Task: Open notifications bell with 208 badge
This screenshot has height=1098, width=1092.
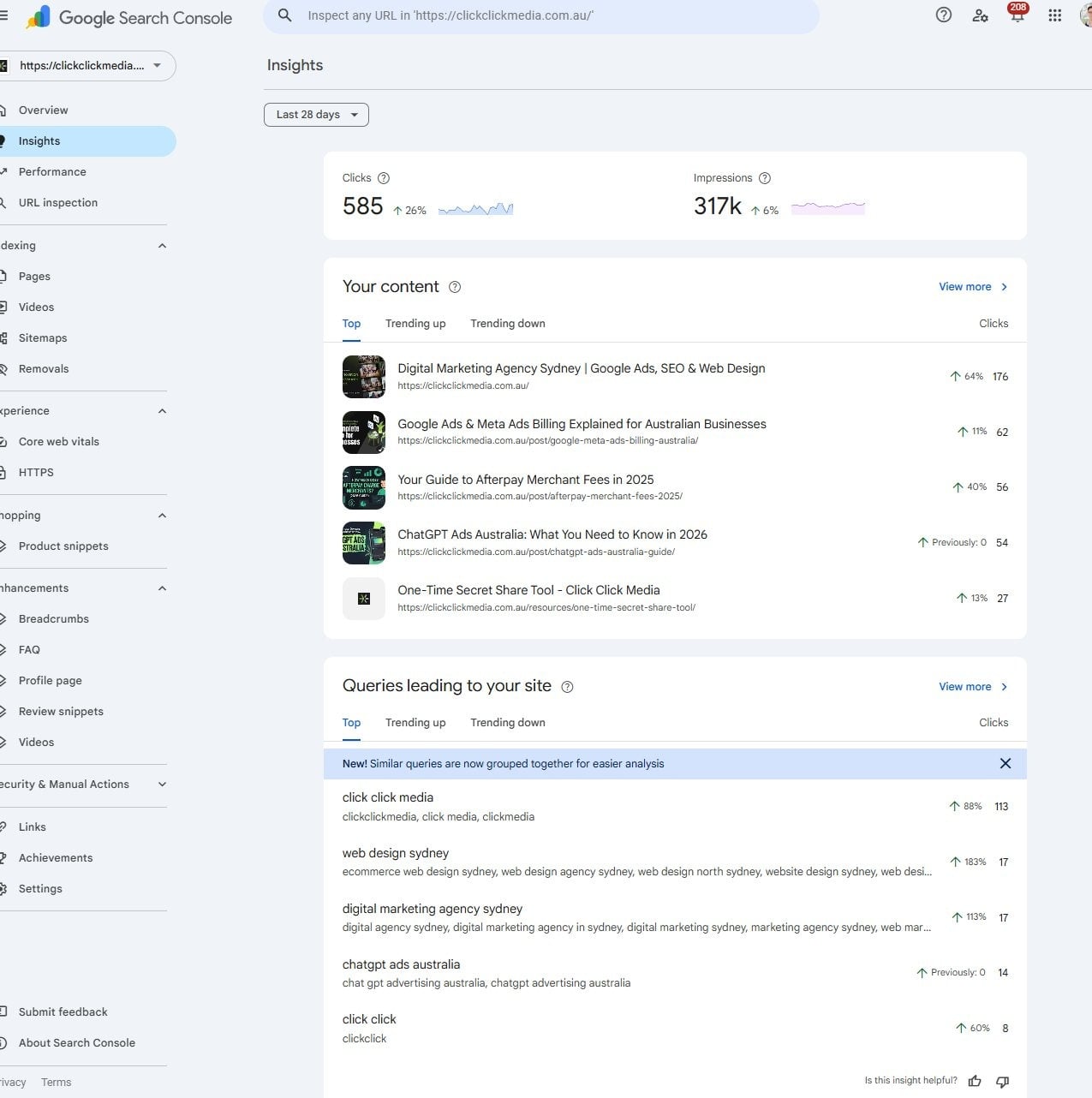Action: pyautogui.click(x=1017, y=14)
